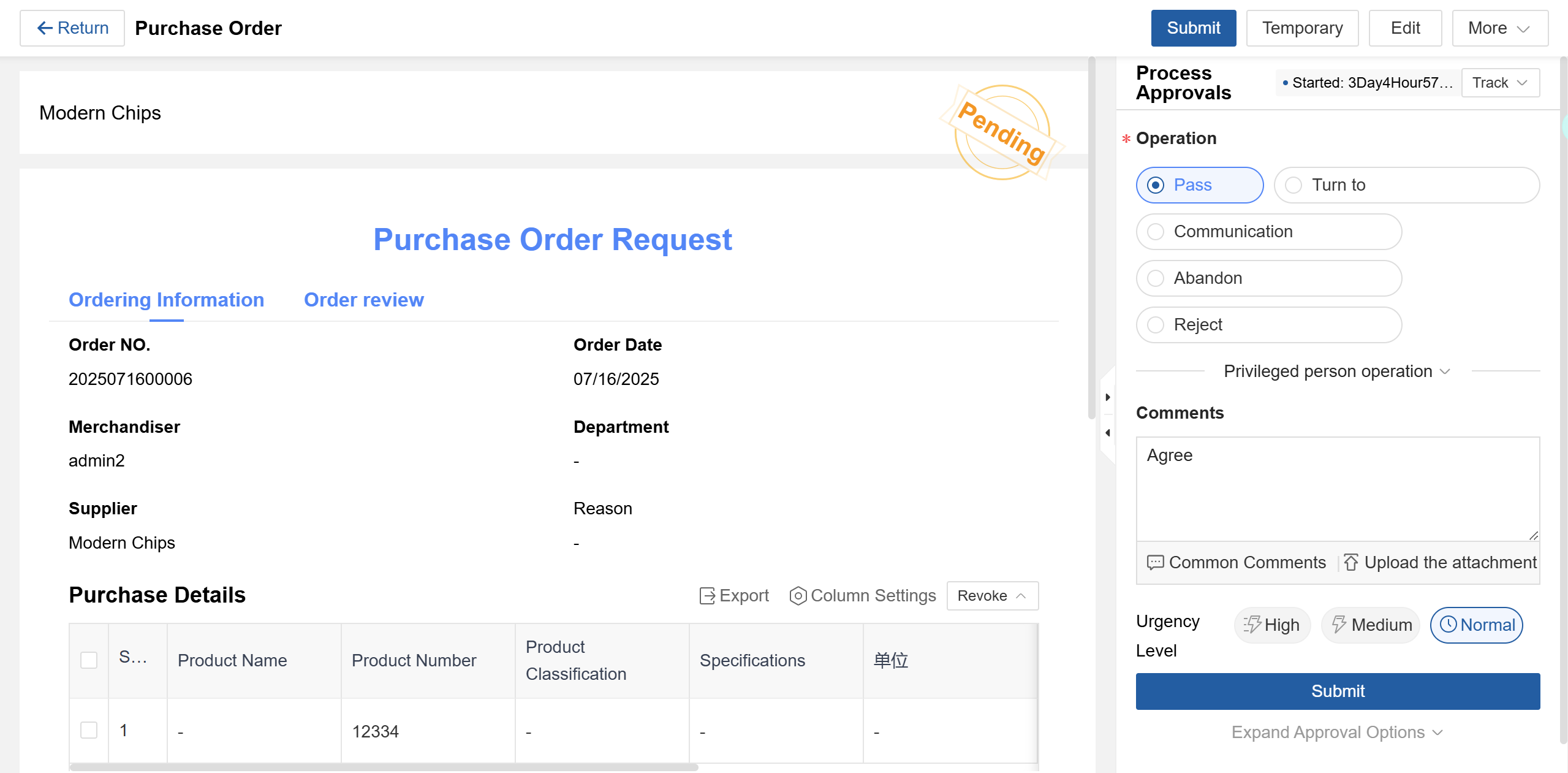Click the Export icon in Purchase Details
This screenshot has height=773, width=1568.
706,596
